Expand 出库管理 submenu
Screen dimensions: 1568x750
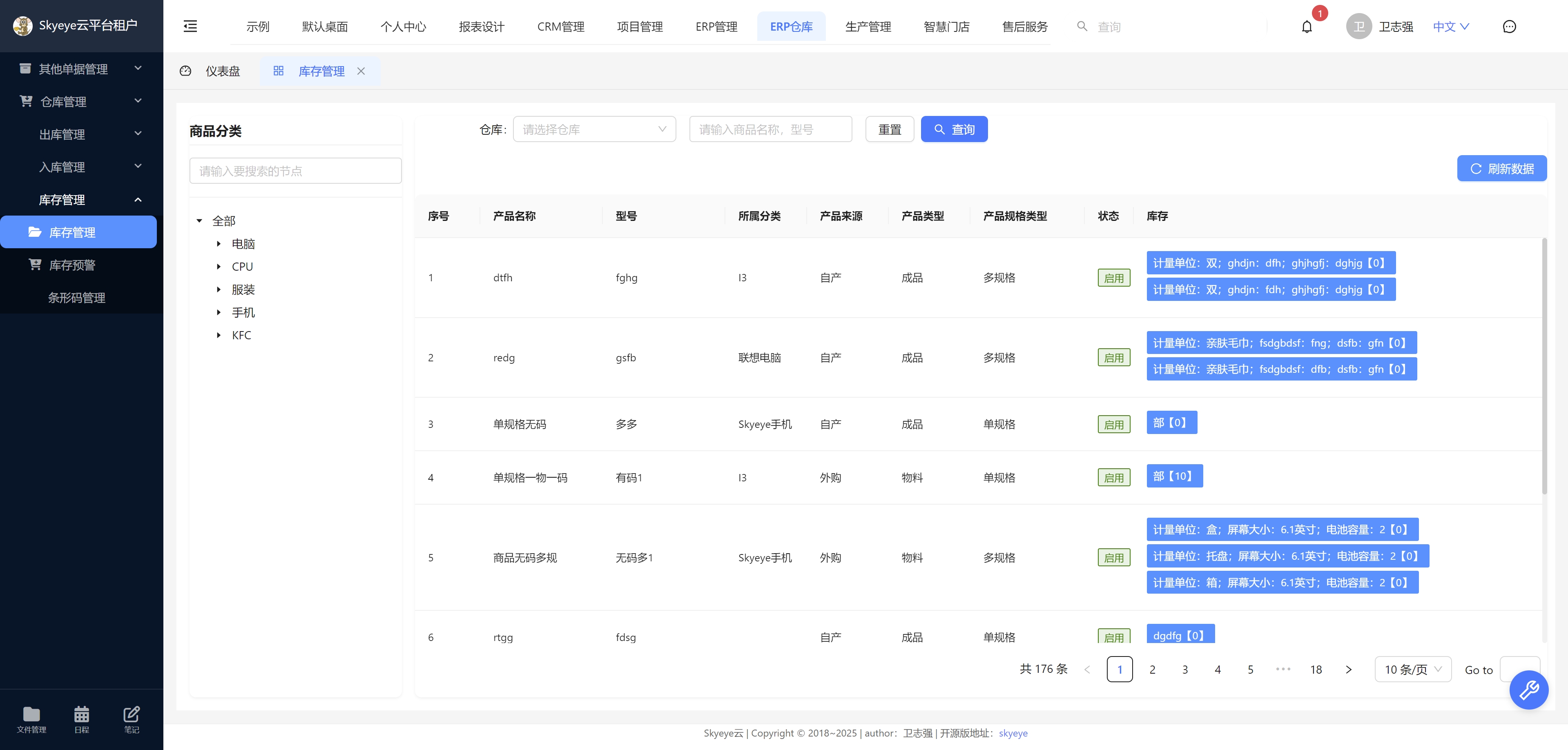(x=138, y=134)
